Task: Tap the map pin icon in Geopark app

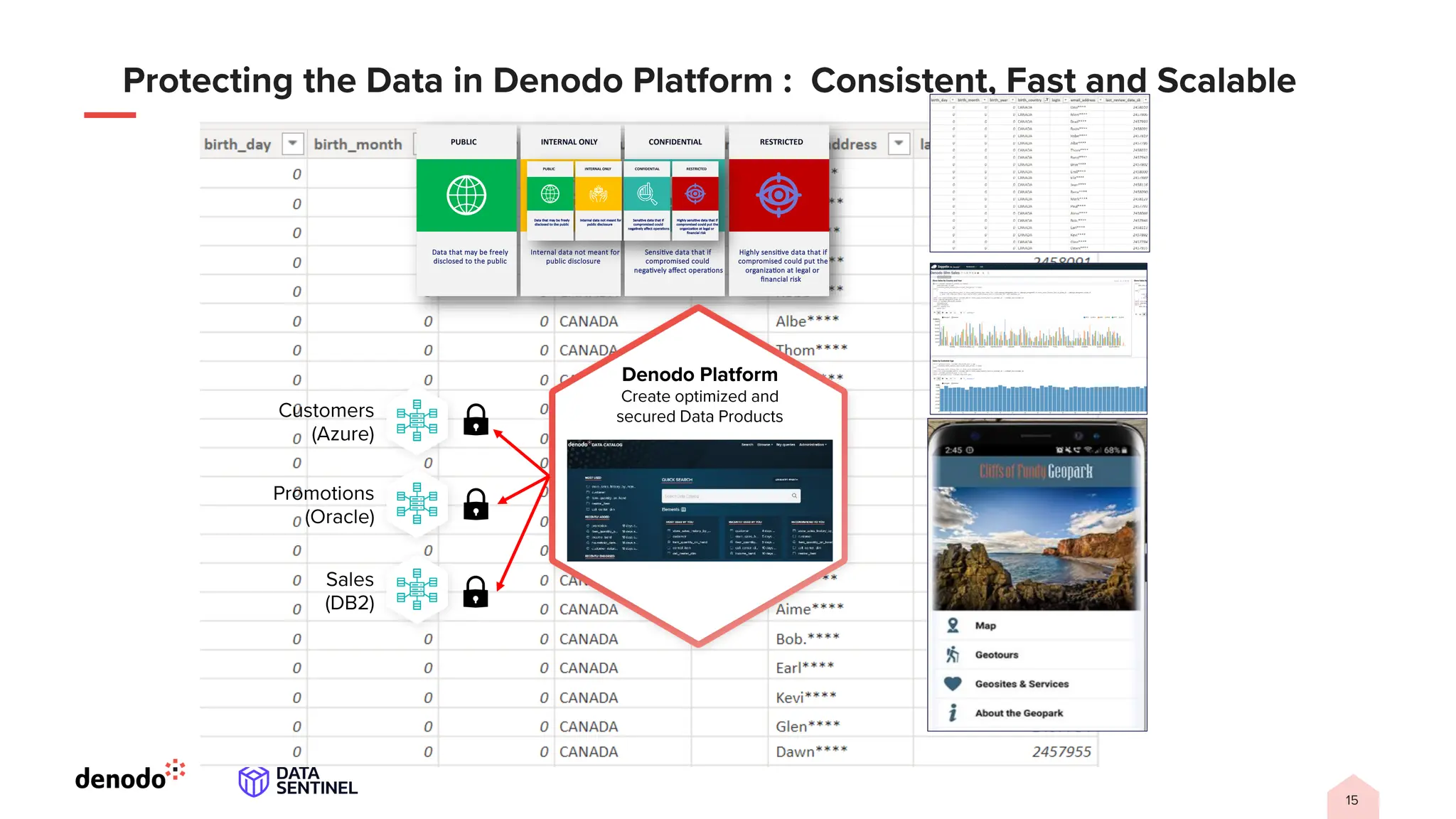Action: pos(953,626)
